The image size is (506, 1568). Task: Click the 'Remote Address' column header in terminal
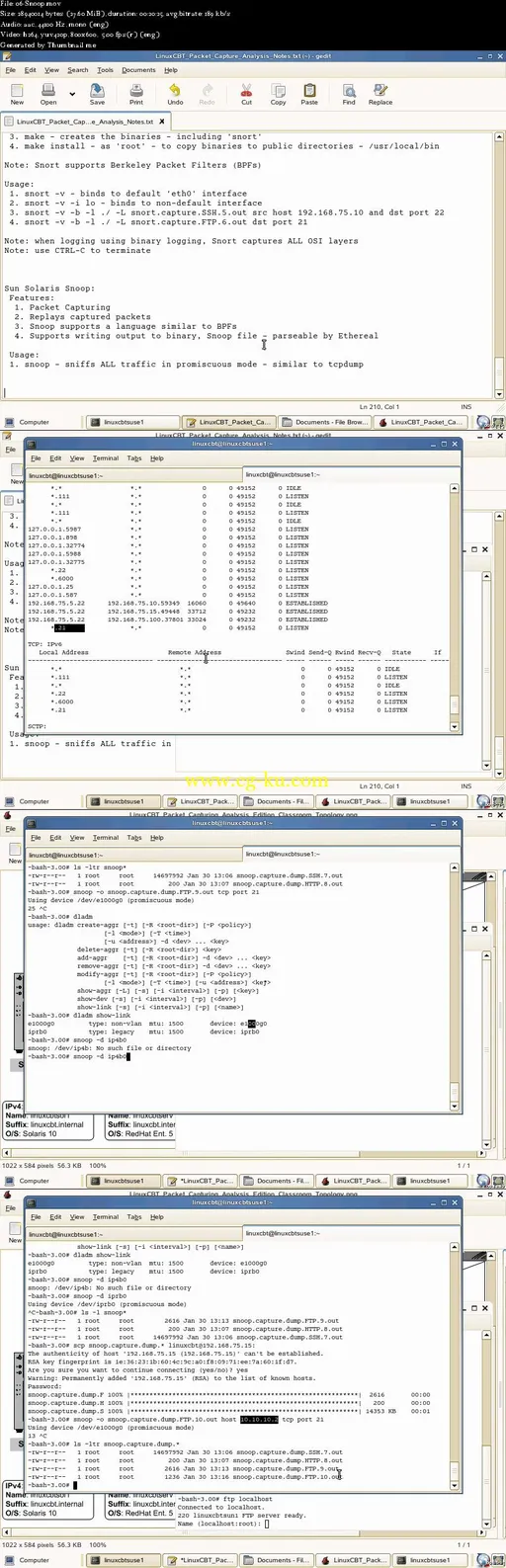194,653
